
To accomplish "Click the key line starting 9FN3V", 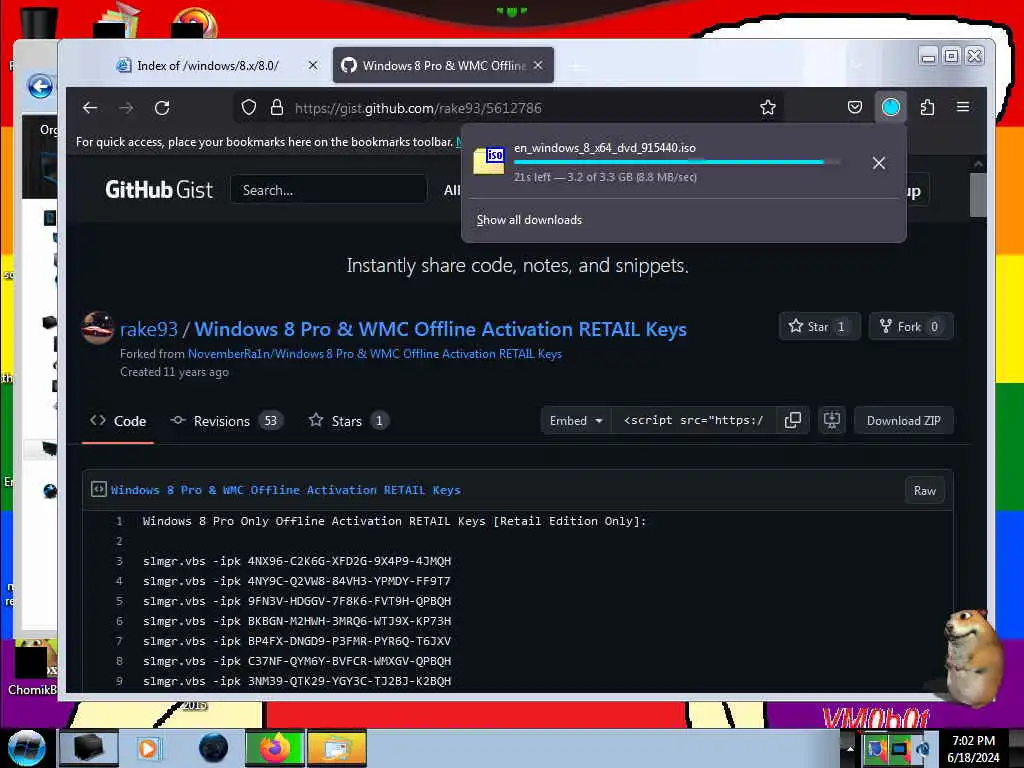I will click(297, 601).
